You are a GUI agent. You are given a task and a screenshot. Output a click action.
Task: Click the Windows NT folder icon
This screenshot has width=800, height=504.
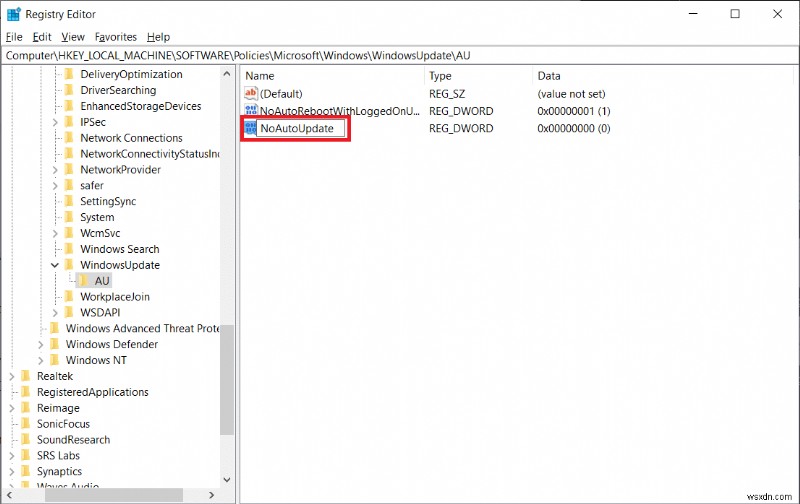click(x=55, y=360)
